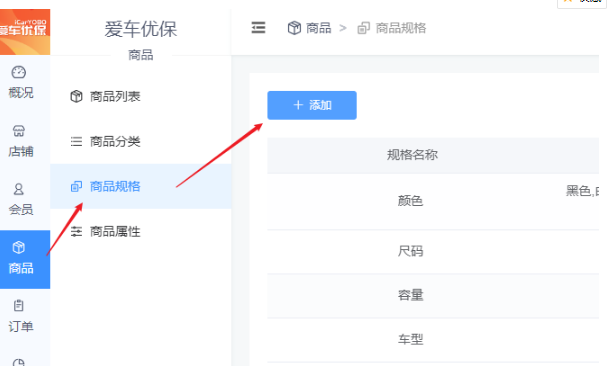Click the 黑色 value in 颜色 row
Image resolution: width=607 pixels, height=366 pixels.
click(578, 191)
